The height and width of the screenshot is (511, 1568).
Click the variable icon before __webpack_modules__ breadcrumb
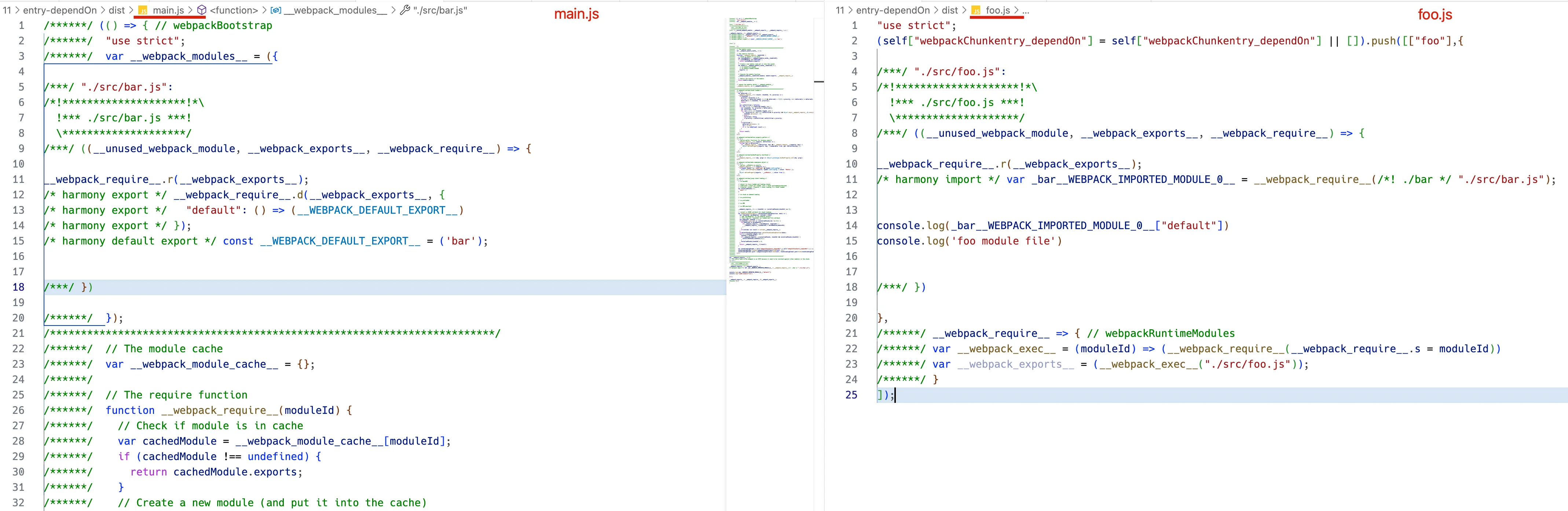[x=276, y=10]
